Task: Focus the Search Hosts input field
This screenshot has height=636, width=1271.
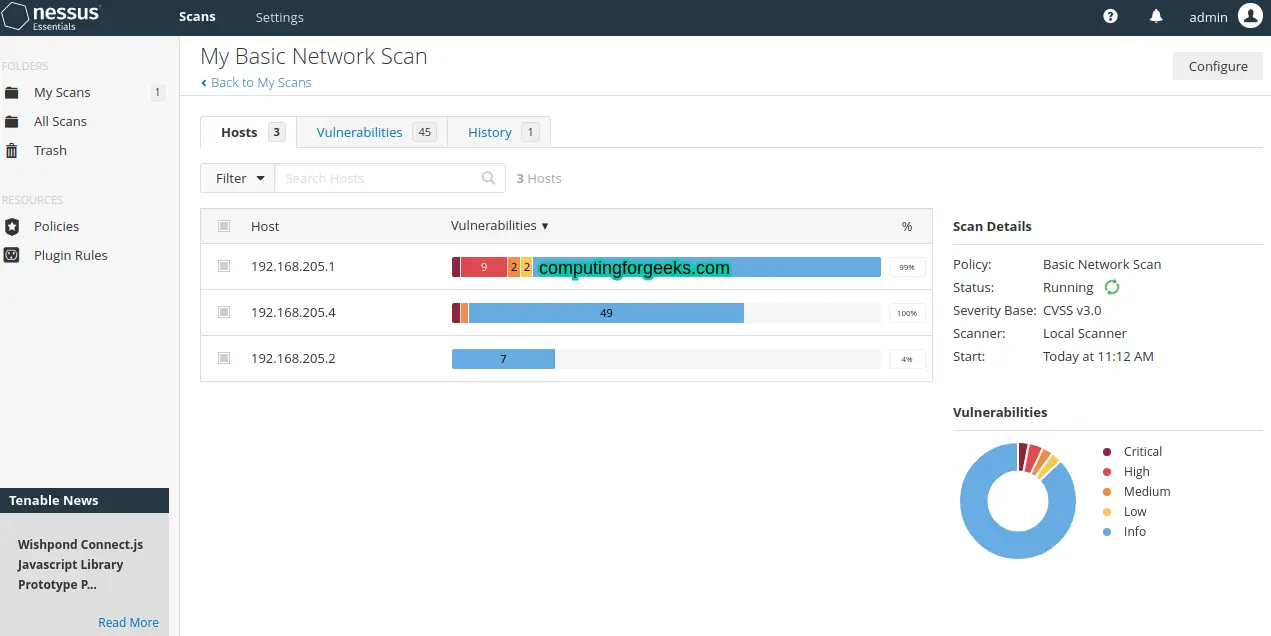Action: pos(378,179)
